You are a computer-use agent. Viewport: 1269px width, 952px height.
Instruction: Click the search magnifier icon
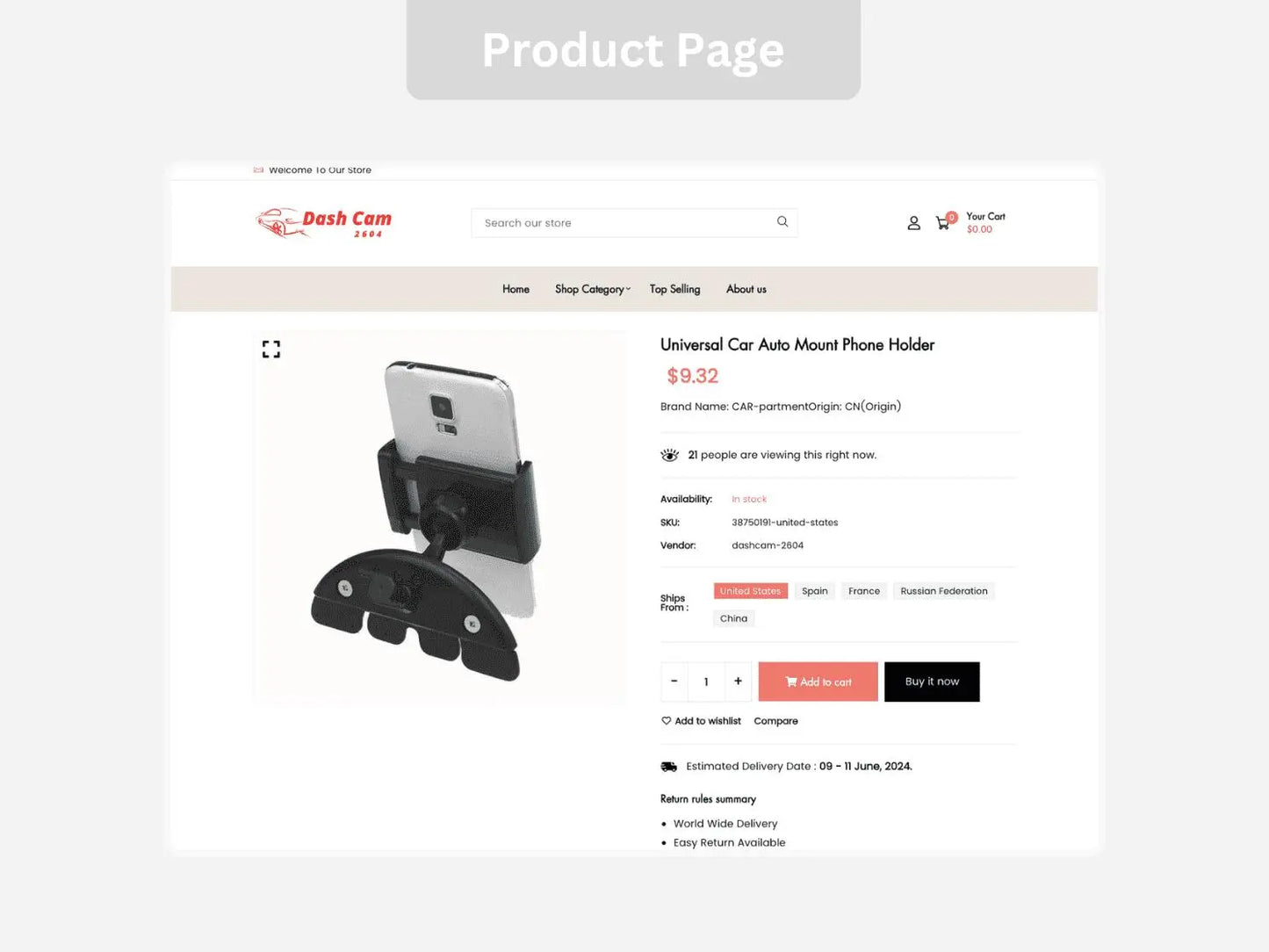[x=782, y=222]
